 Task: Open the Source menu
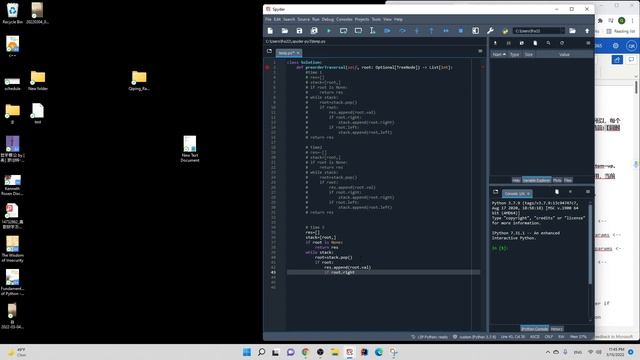pyautogui.click(x=303, y=19)
